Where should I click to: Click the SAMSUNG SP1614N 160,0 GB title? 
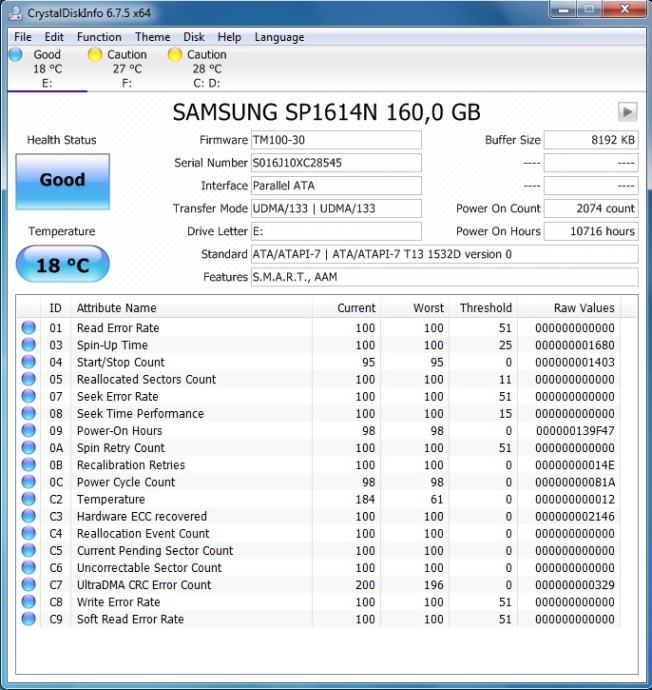click(x=326, y=112)
